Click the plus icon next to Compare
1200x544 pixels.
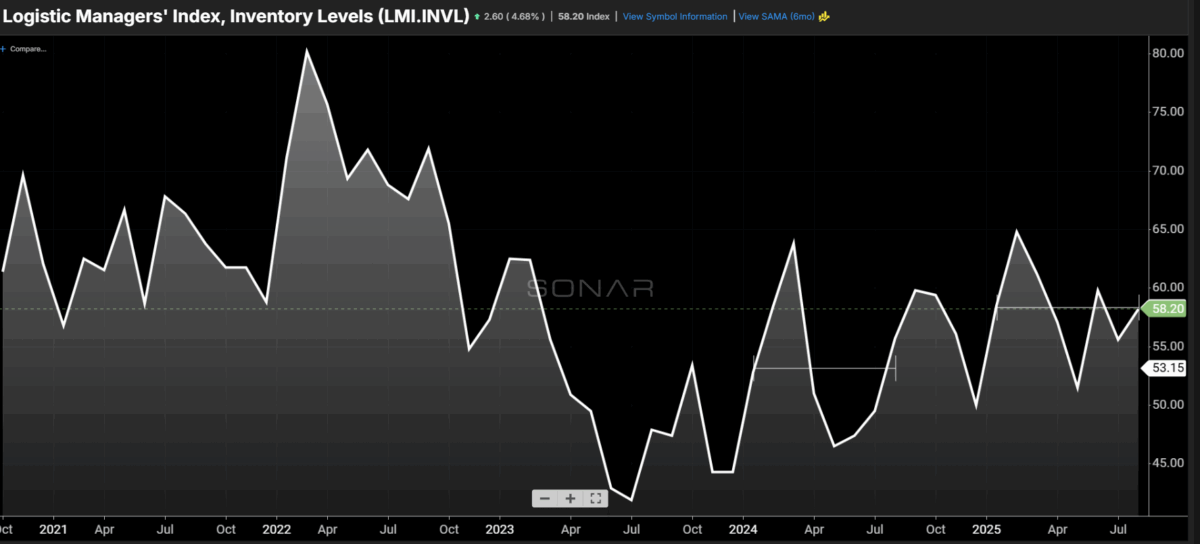(4, 48)
